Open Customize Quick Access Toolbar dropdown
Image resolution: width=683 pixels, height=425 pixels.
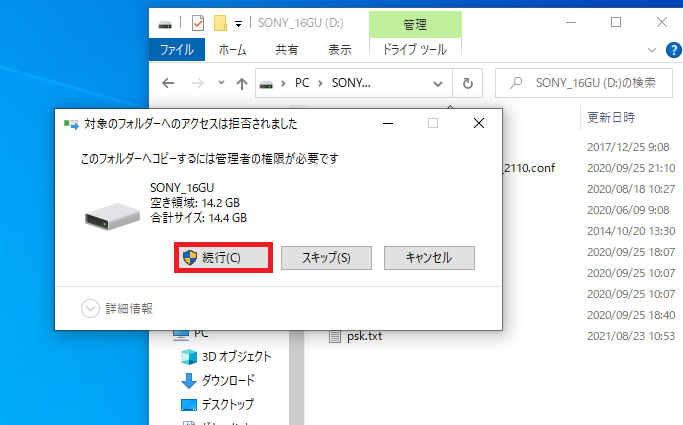(238, 24)
